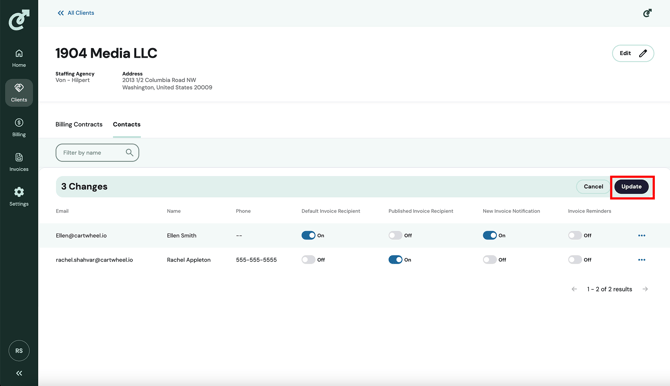Toggle Rachel Appleton's Published Invoice Recipient
This screenshot has height=386, width=670.
[395, 260]
